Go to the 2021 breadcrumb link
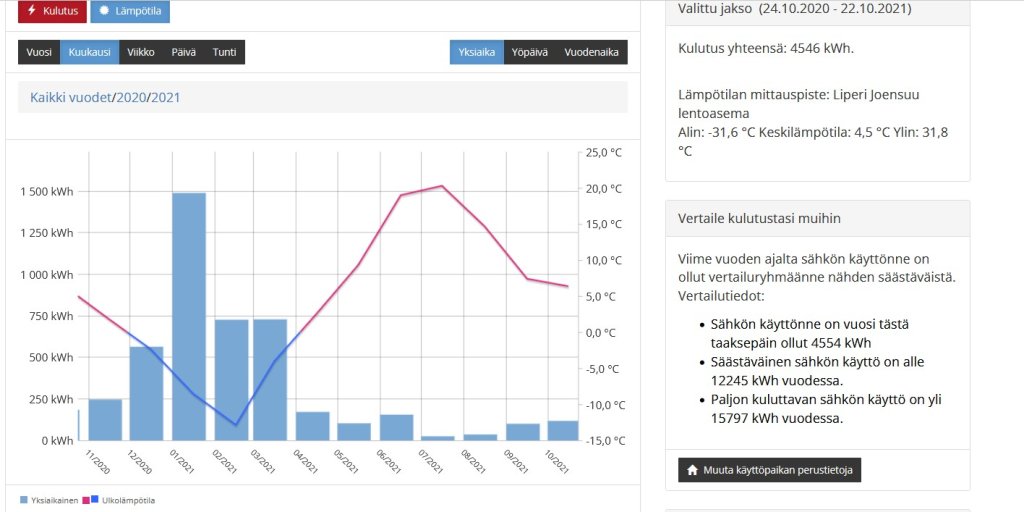Image resolution: width=1024 pixels, height=512 pixels. click(166, 97)
